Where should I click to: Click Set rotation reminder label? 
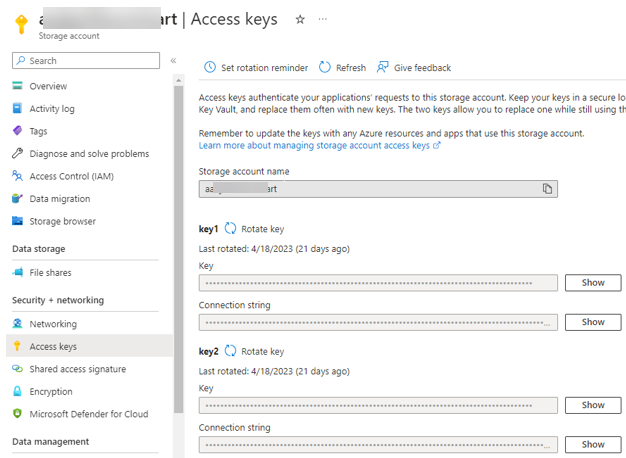[x=264, y=68]
